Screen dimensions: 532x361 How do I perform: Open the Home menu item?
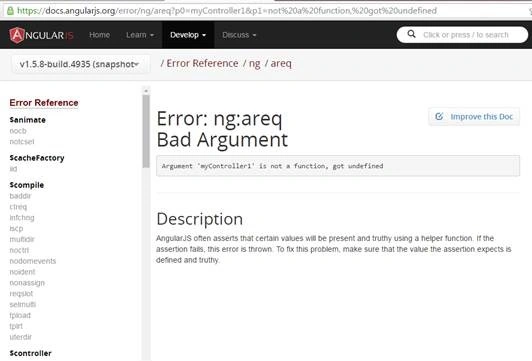(99, 35)
